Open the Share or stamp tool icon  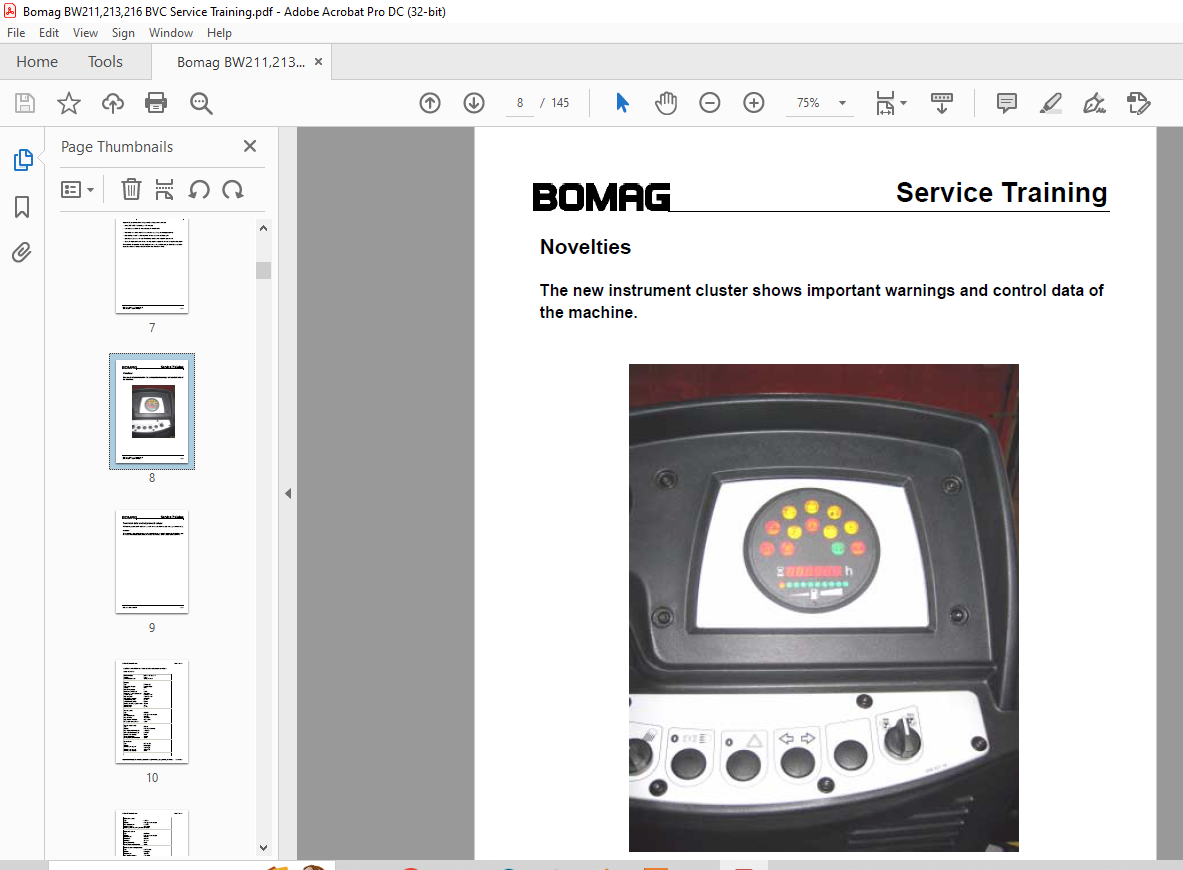pyautogui.click(x=1138, y=103)
